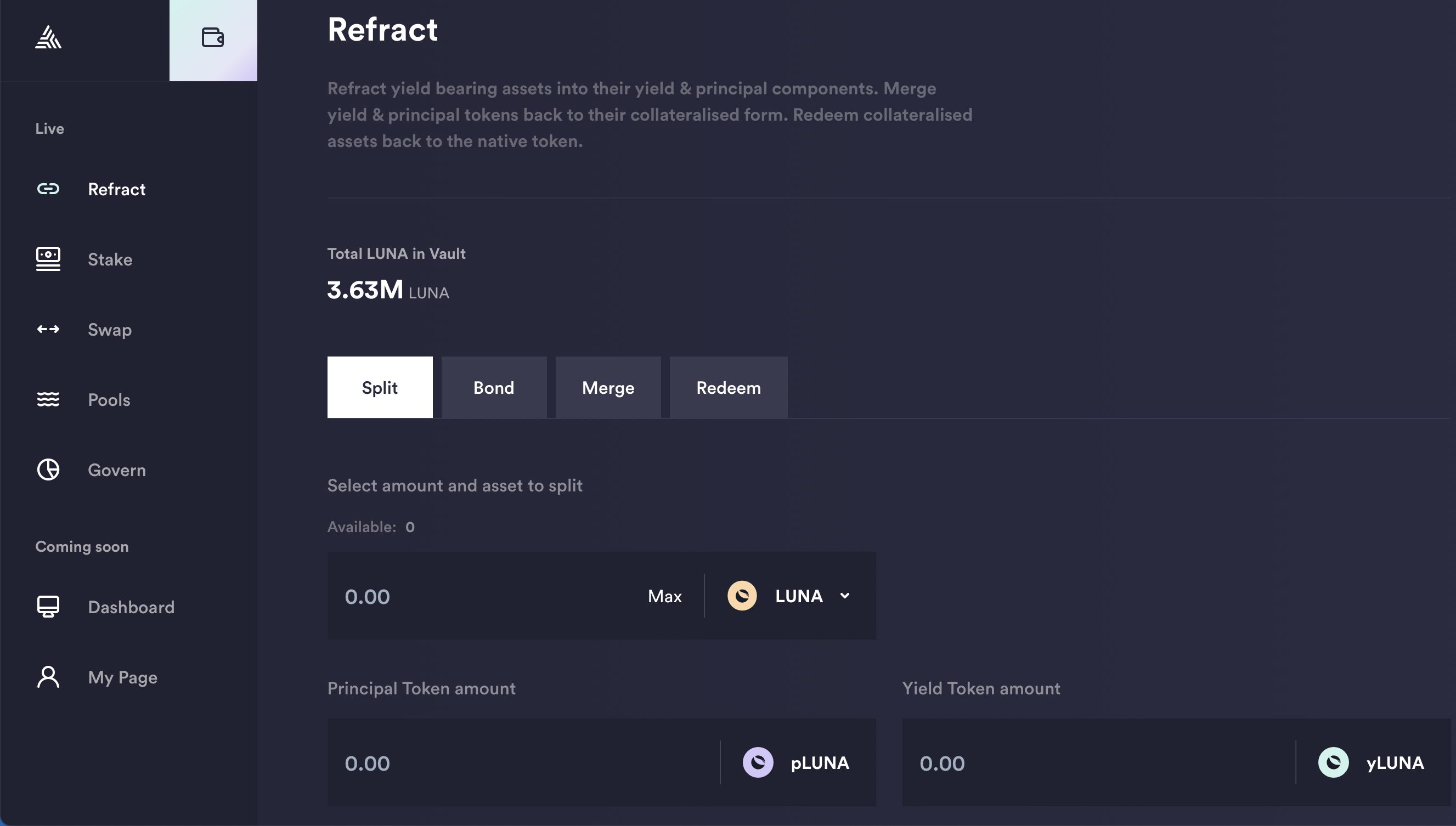This screenshot has width=1456, height=826.
Task: Switch to the Bond tab
Action: point(493,387)
